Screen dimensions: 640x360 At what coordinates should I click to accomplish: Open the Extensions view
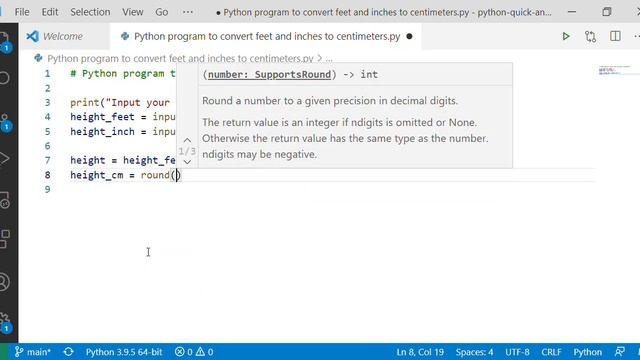coord(5,239)
